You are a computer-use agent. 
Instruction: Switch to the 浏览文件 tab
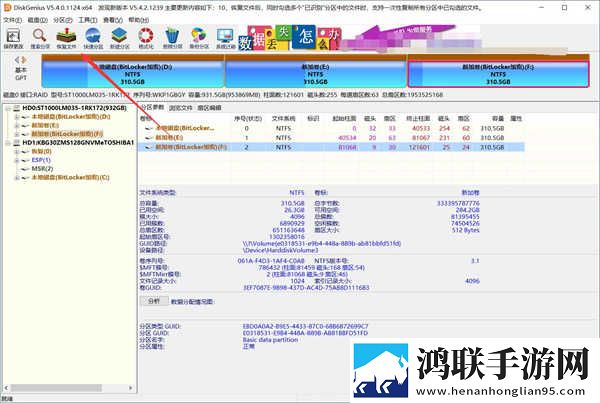coord(181,108)
